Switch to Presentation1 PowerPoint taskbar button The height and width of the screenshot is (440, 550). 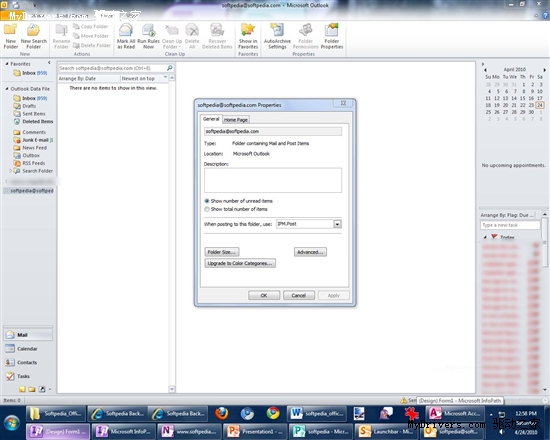pos(254,431)
